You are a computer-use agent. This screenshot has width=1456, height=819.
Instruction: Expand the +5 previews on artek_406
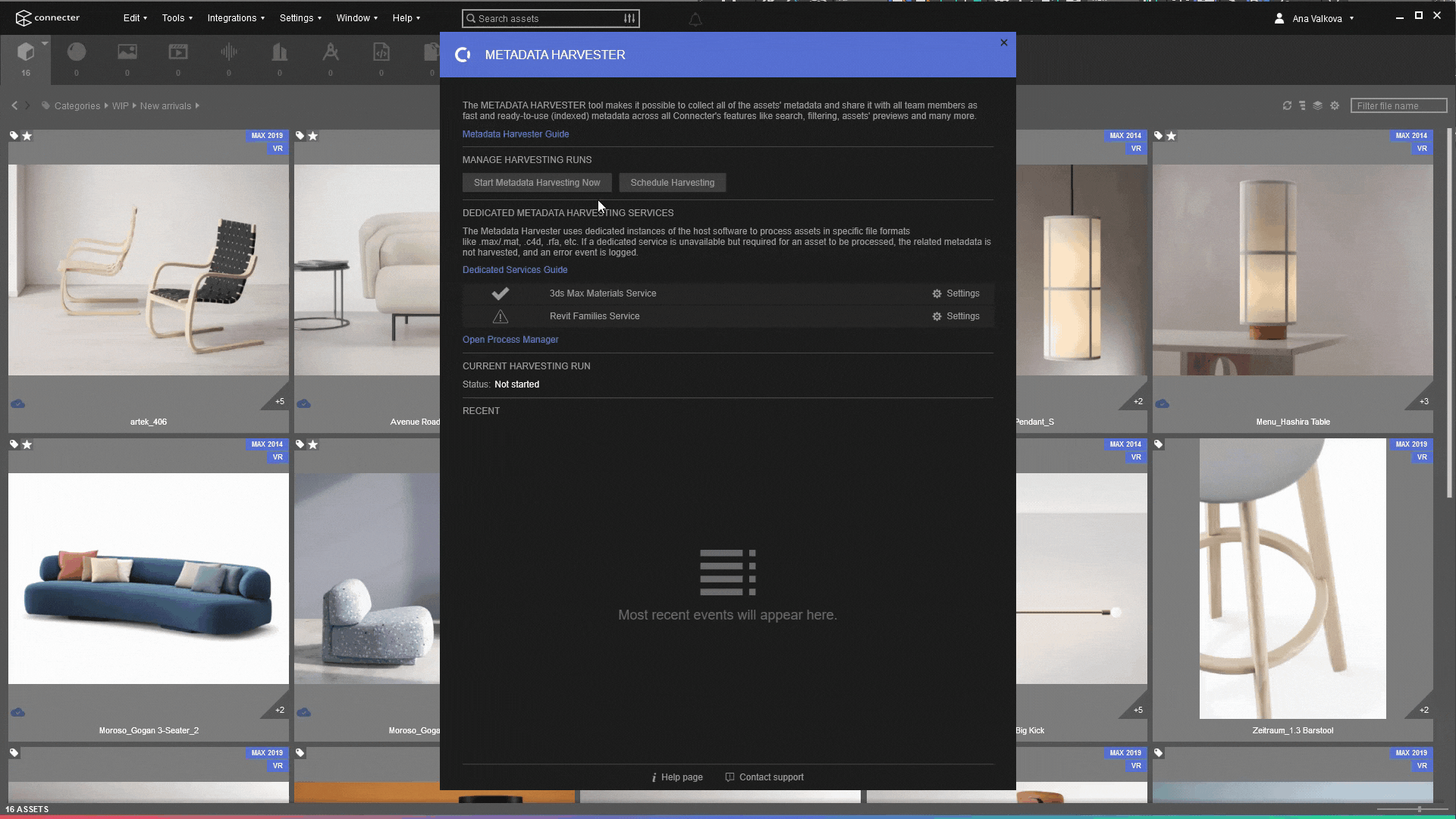(279, 401)
